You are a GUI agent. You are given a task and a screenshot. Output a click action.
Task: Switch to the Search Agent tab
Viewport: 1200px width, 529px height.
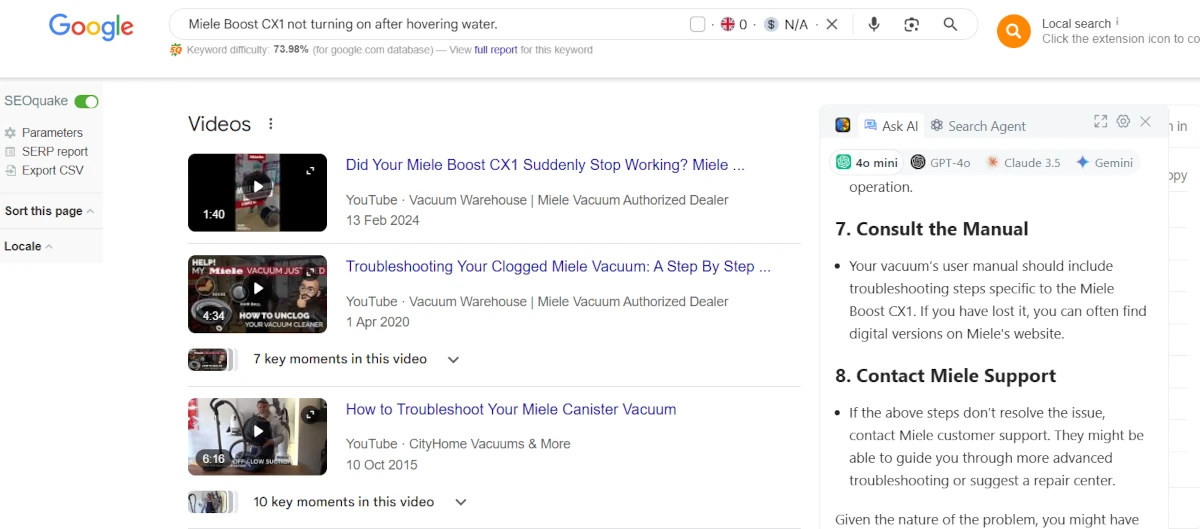[978, 125]
